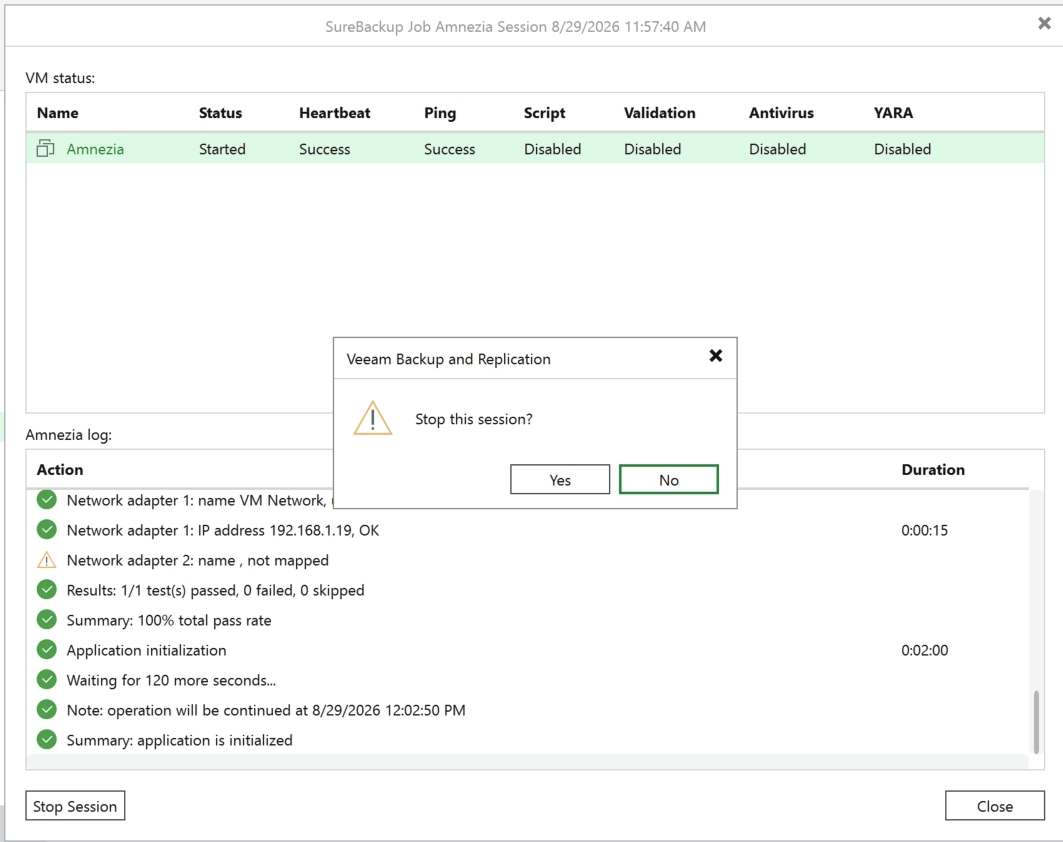Click the Ping Success cell

coord(449,149)
